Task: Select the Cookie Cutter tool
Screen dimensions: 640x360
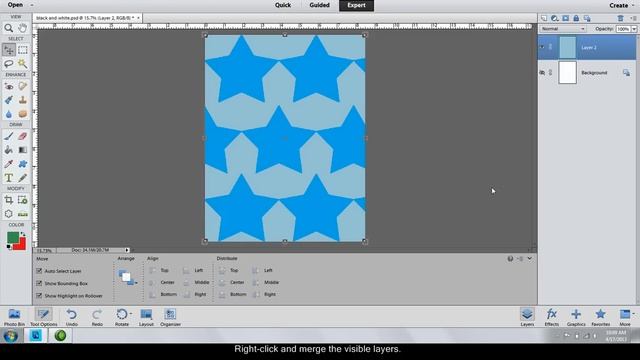Action: 9,214
